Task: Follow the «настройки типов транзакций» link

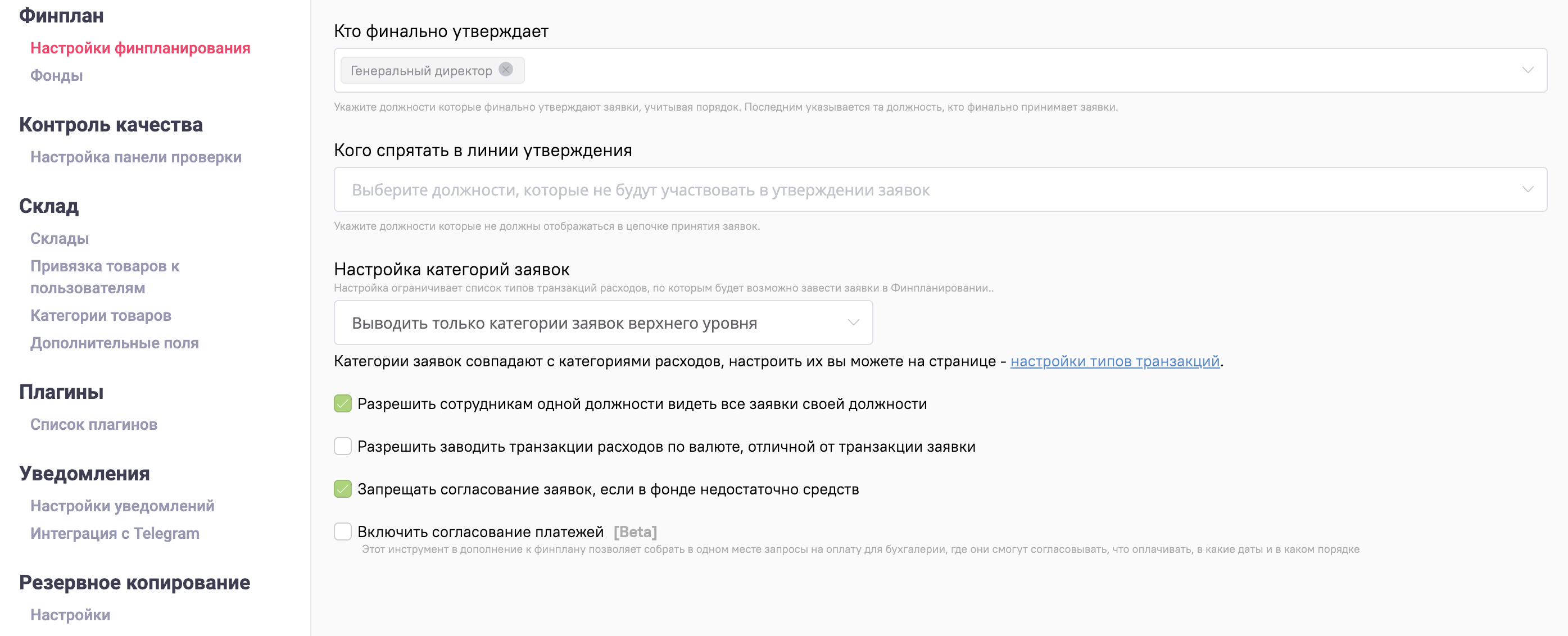Action: coord(1116,361)
